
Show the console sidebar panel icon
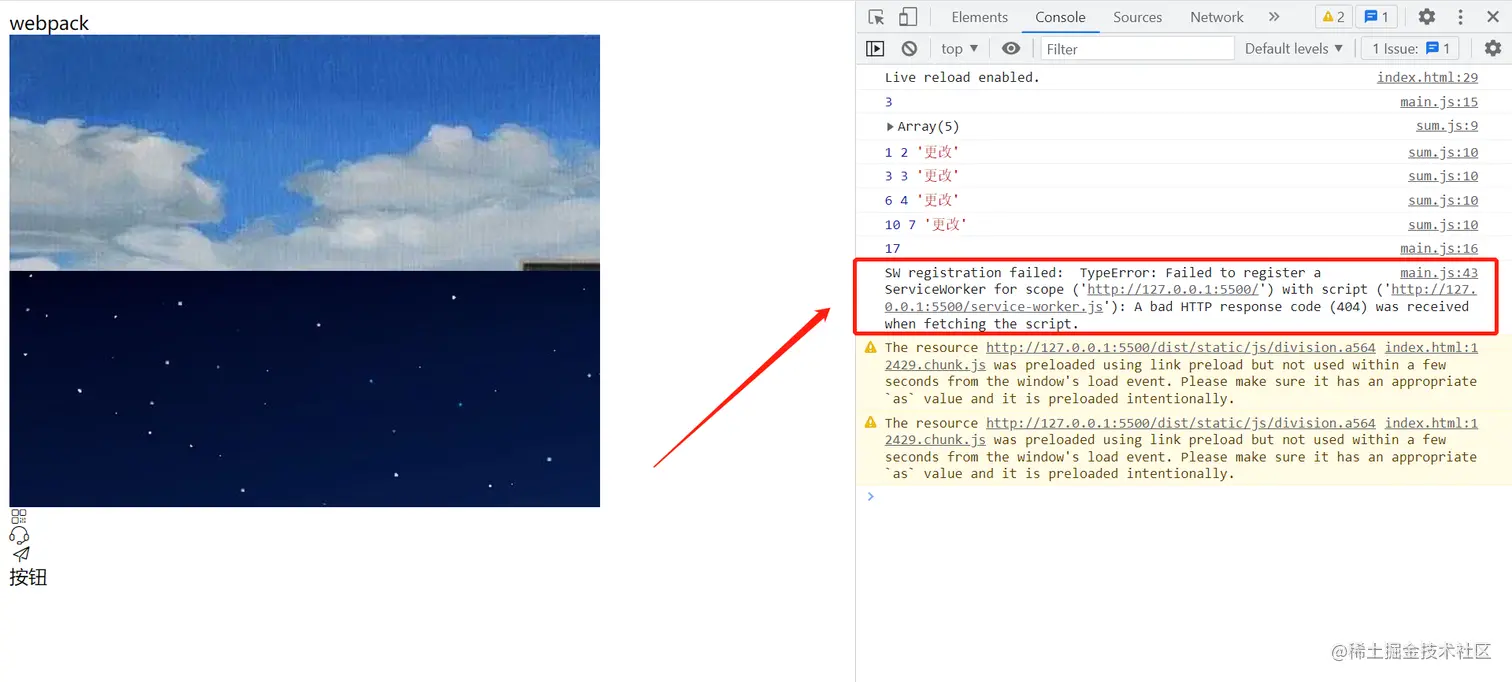pos(875,48)
